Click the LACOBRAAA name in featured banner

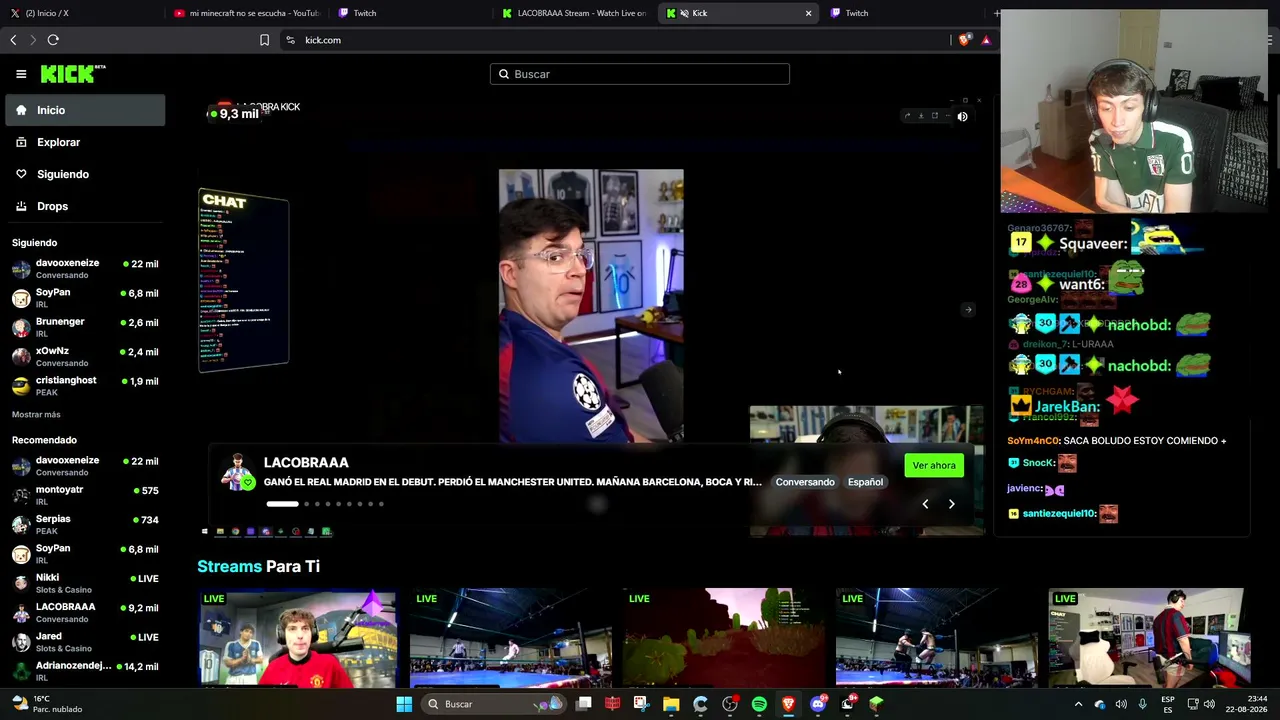[x=306, y=462]
